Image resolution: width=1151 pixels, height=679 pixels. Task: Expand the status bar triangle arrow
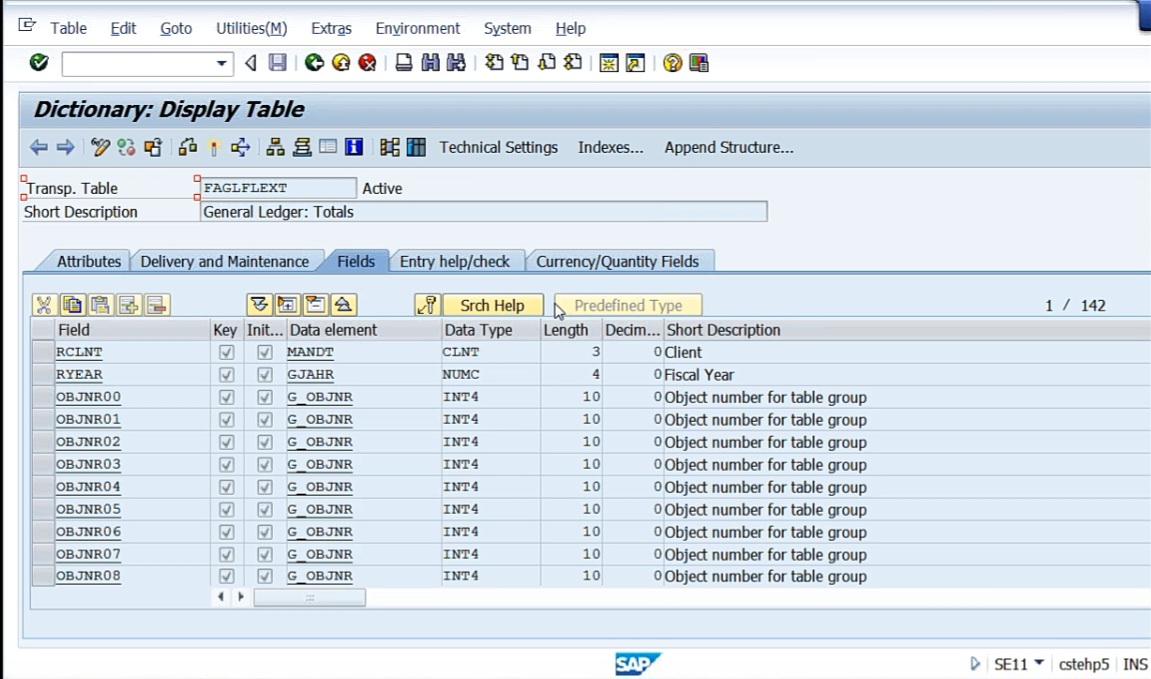click(x=975, y=664)
